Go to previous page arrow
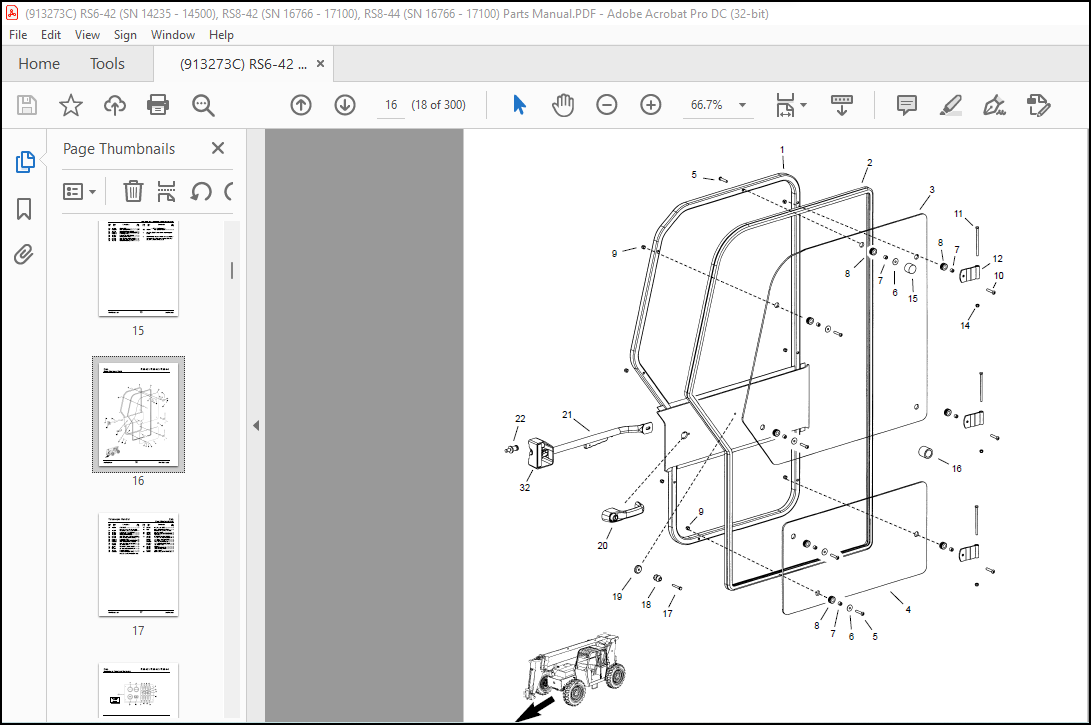Image resolution: width=1091 pixels, height=725 pixels. pos(301,105)
